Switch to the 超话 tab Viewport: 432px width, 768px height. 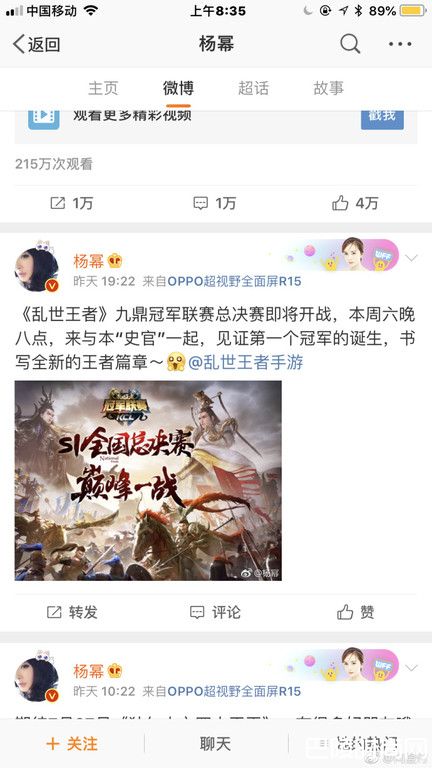pos(253,88)
